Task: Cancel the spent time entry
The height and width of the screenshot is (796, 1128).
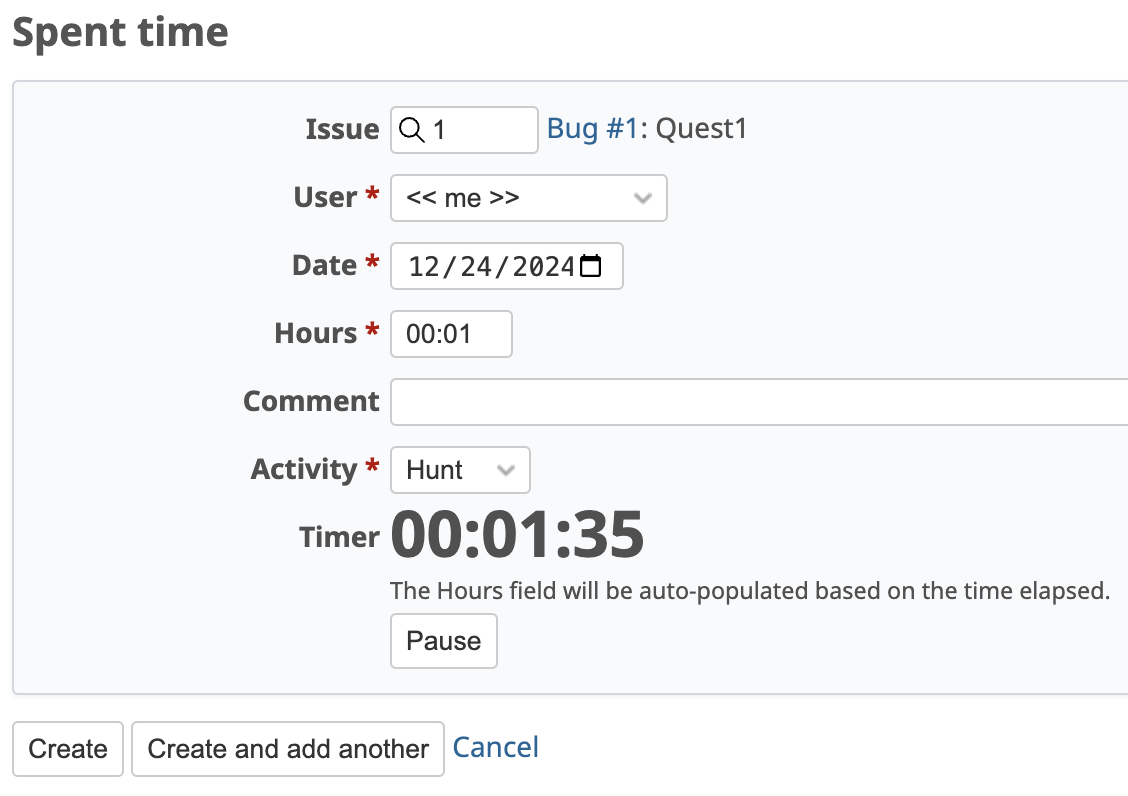Action: coord(495,747)
